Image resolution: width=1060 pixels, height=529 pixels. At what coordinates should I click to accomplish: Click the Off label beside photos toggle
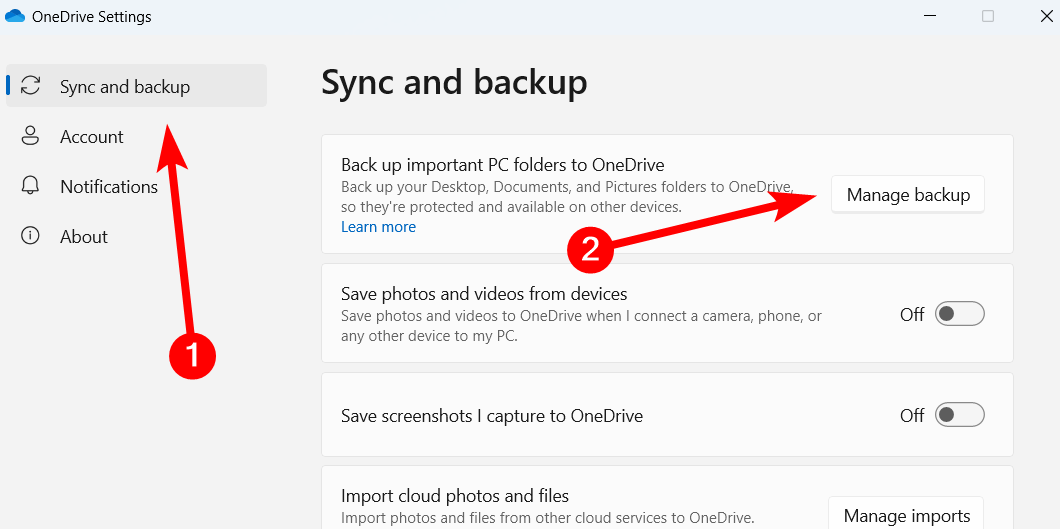pos(912,314)
